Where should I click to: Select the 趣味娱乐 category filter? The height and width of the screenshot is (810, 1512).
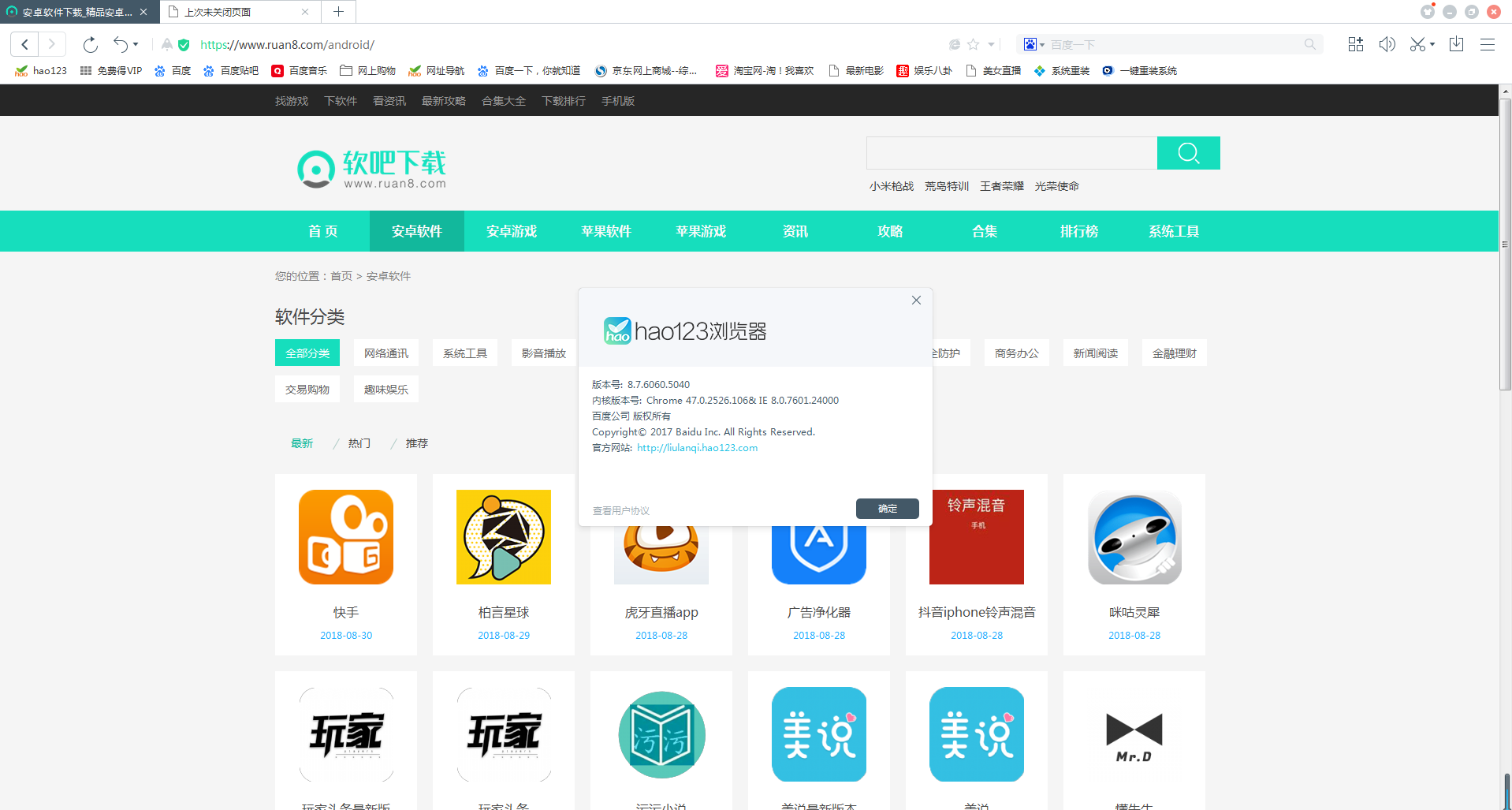[386, 389]
